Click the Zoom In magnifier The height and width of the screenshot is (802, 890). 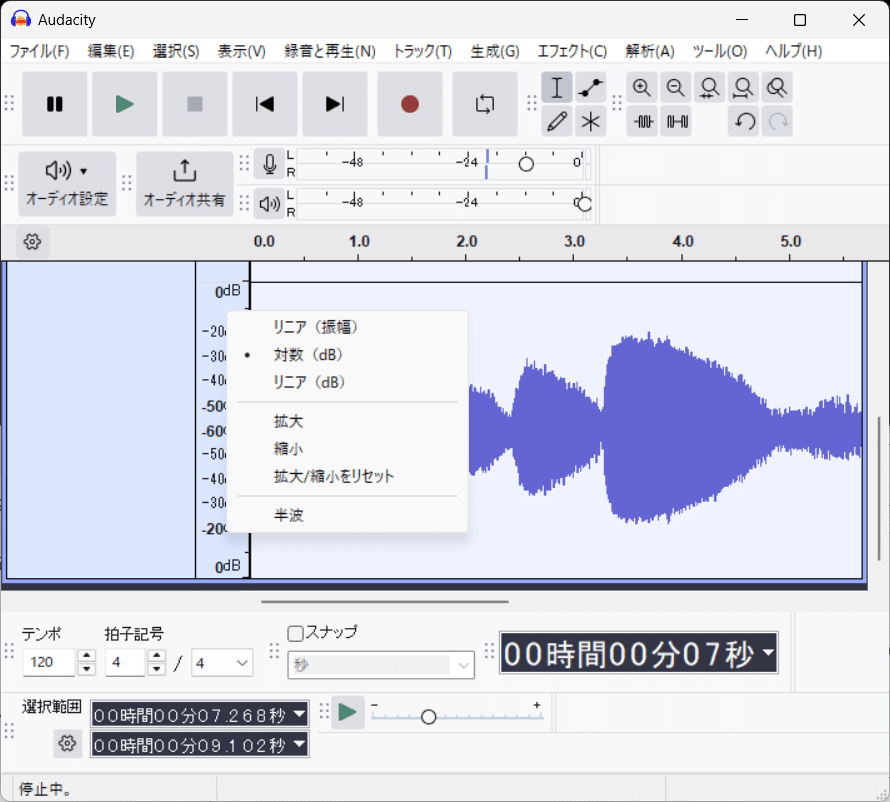pyautogui.click(x=642, y=87)
